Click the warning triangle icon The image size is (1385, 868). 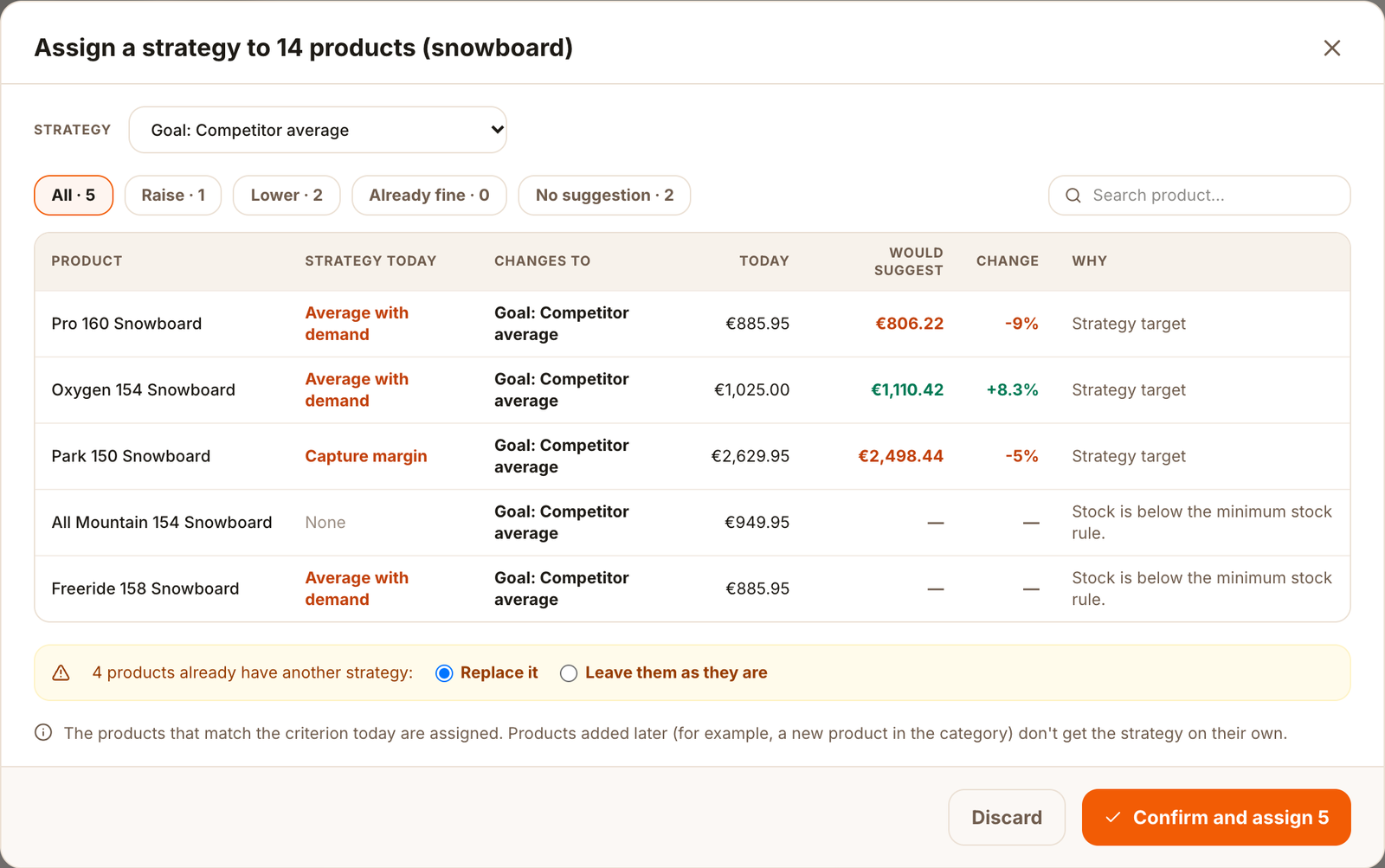click(61, 672)
